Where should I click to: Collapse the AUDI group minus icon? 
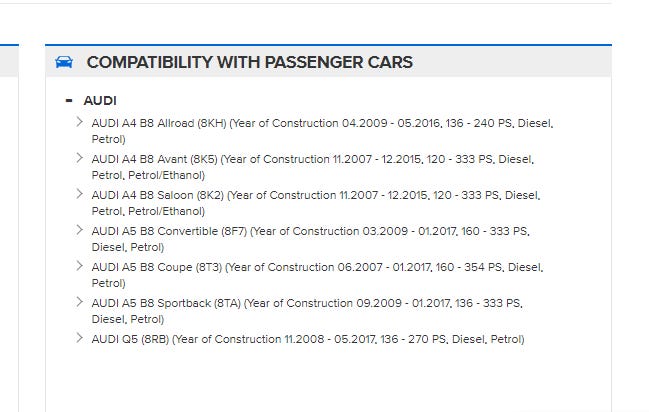point(68,101)
